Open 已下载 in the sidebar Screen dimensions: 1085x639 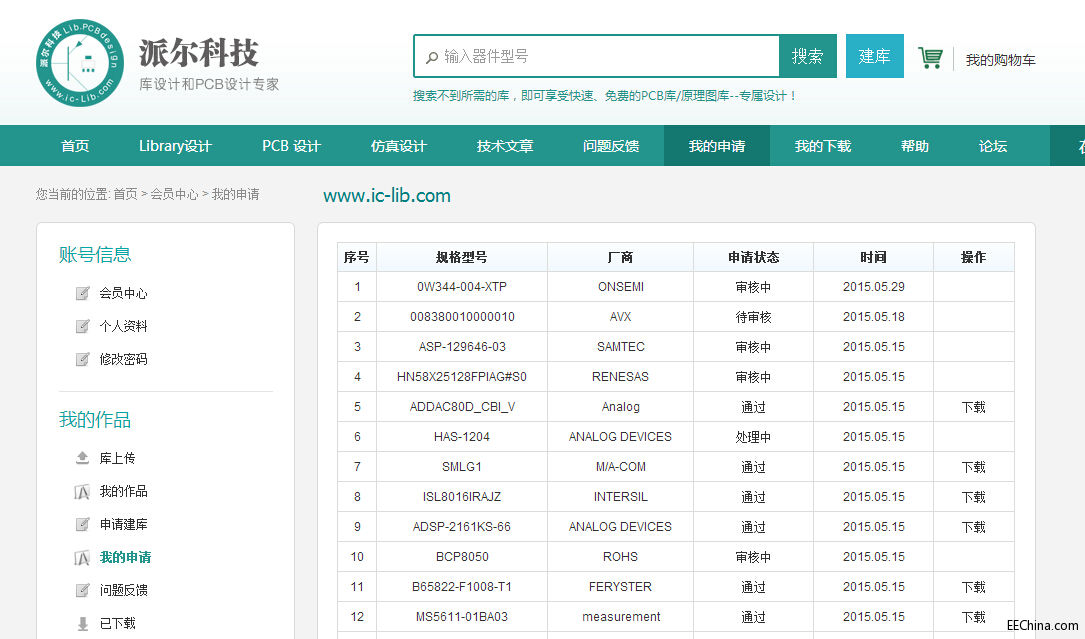118,623
